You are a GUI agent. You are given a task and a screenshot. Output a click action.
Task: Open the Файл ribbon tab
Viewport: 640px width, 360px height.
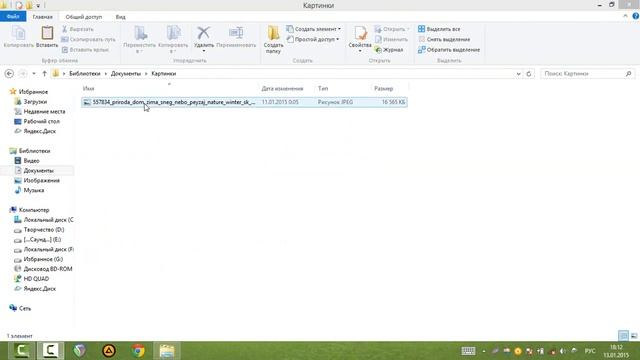pos(13,17)
